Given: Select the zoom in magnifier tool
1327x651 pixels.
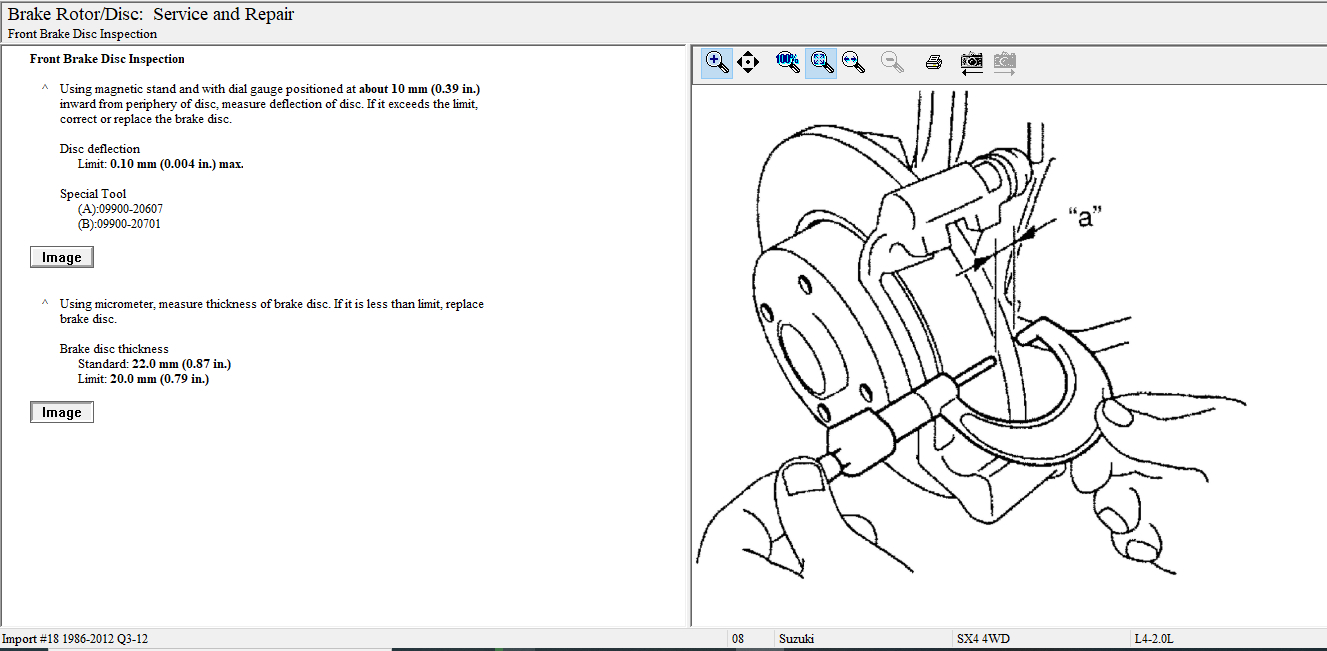Looking at the screenshot, I should pos(717,62).
